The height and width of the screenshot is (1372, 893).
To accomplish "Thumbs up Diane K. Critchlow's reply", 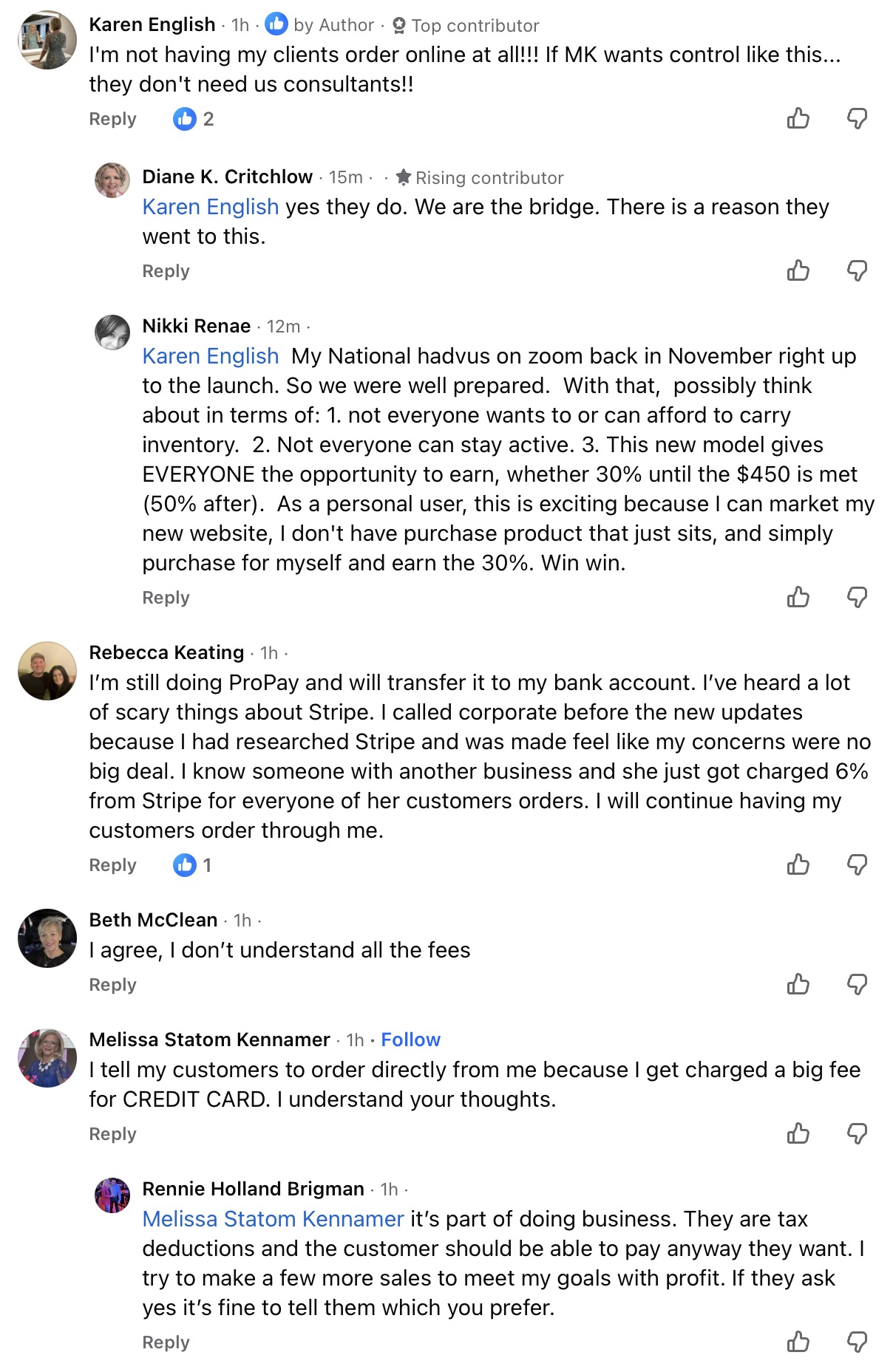I will [x=798, y=270].
